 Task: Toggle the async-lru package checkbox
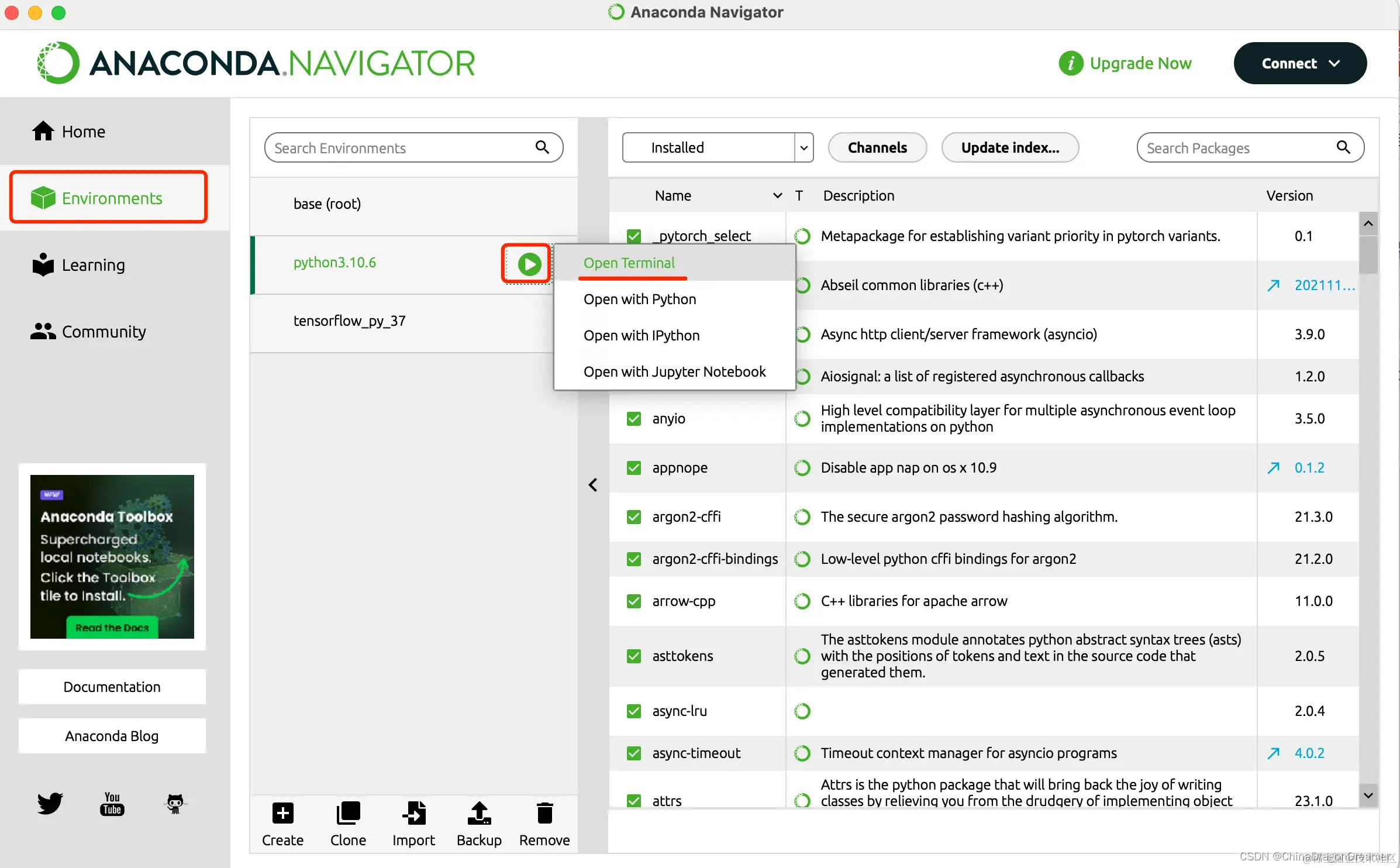click(633, 711)
